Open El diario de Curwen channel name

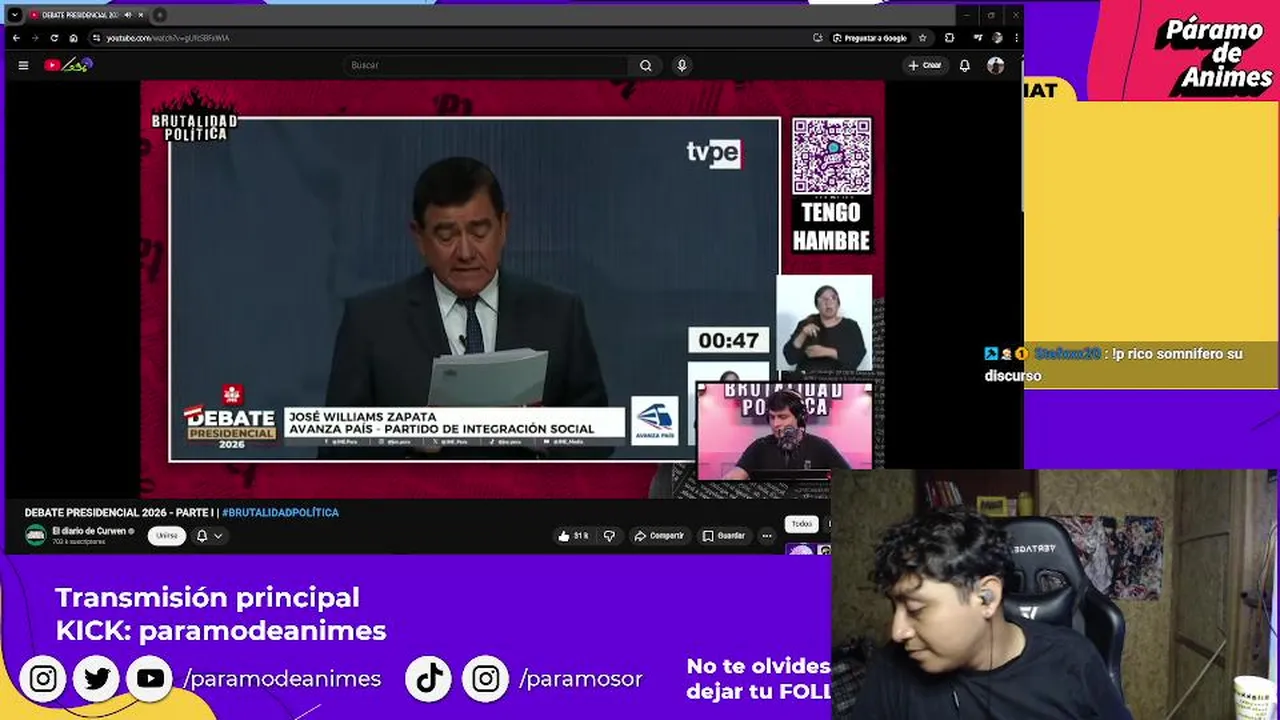tap(89, 531)
